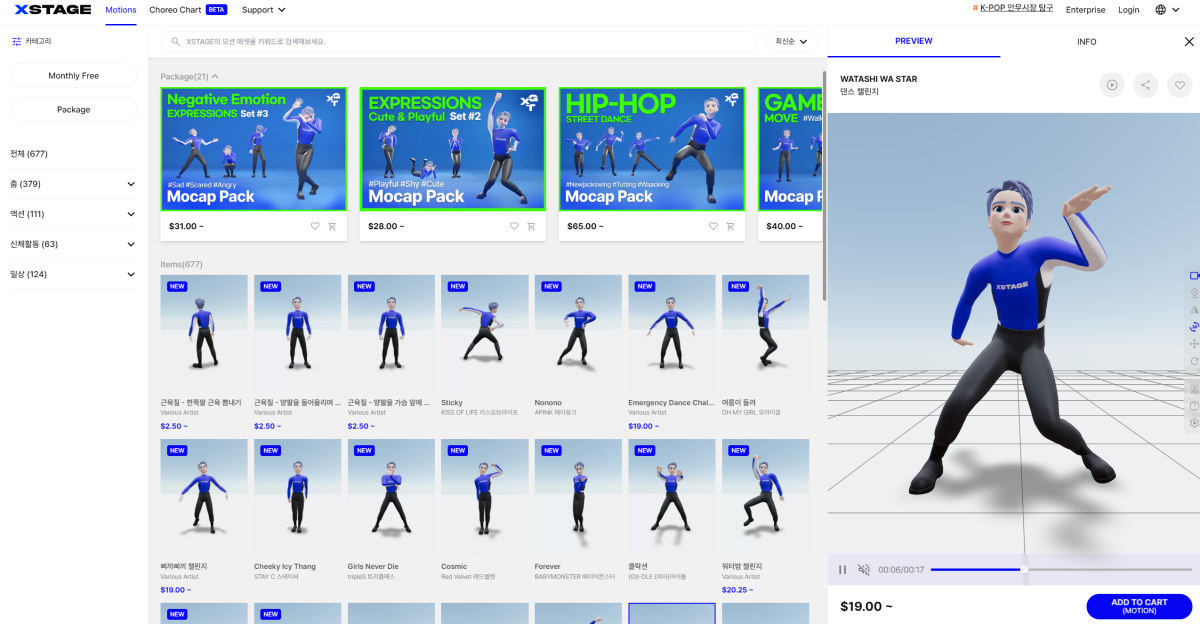Click the ADD TO CART (MOTION) button
The height and width of the screenshot is (624, 1200).
(1138, 606)
